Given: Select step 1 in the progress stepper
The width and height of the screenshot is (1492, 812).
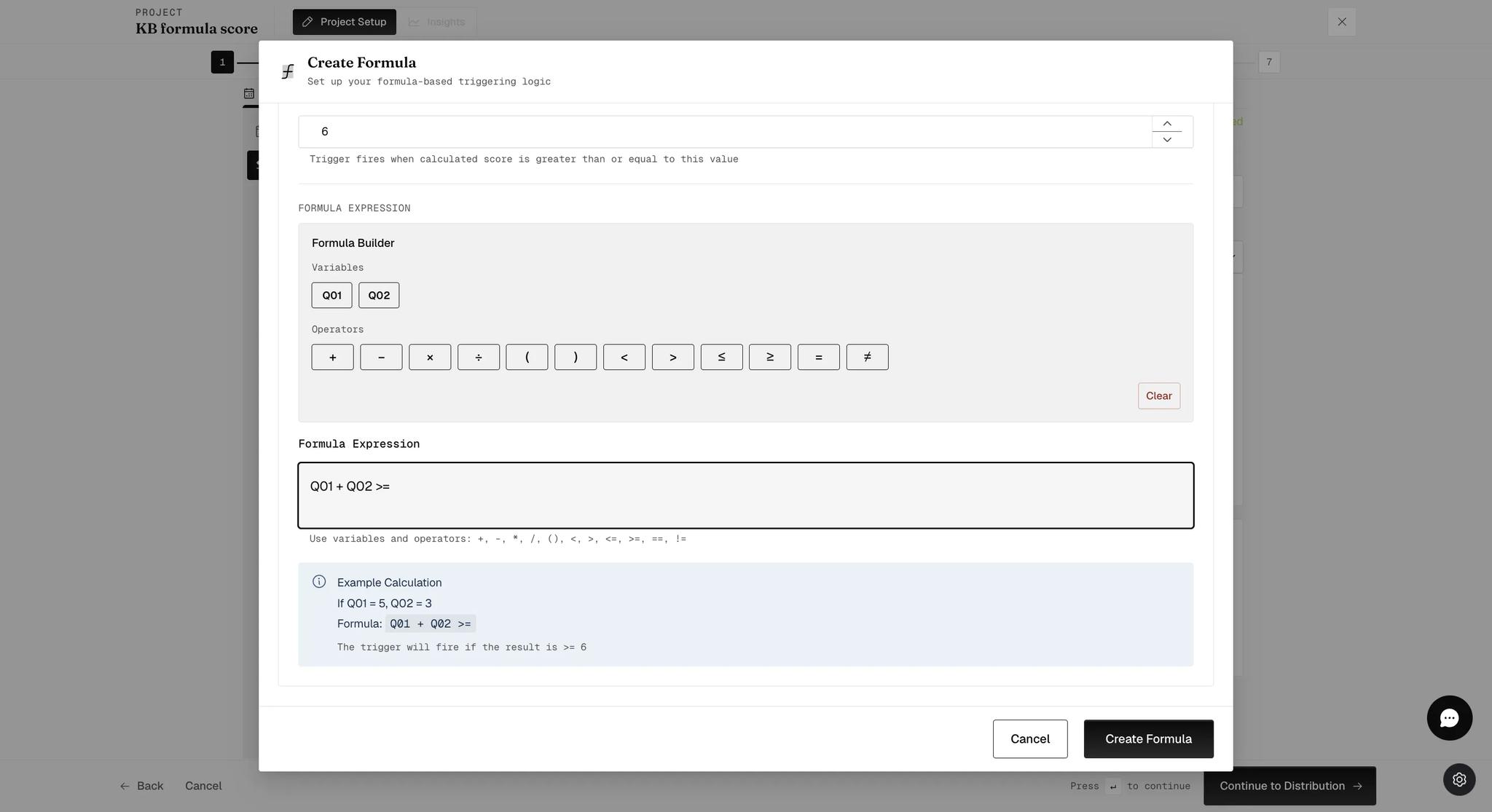Looking at the screenshot, I should (222, 62).
